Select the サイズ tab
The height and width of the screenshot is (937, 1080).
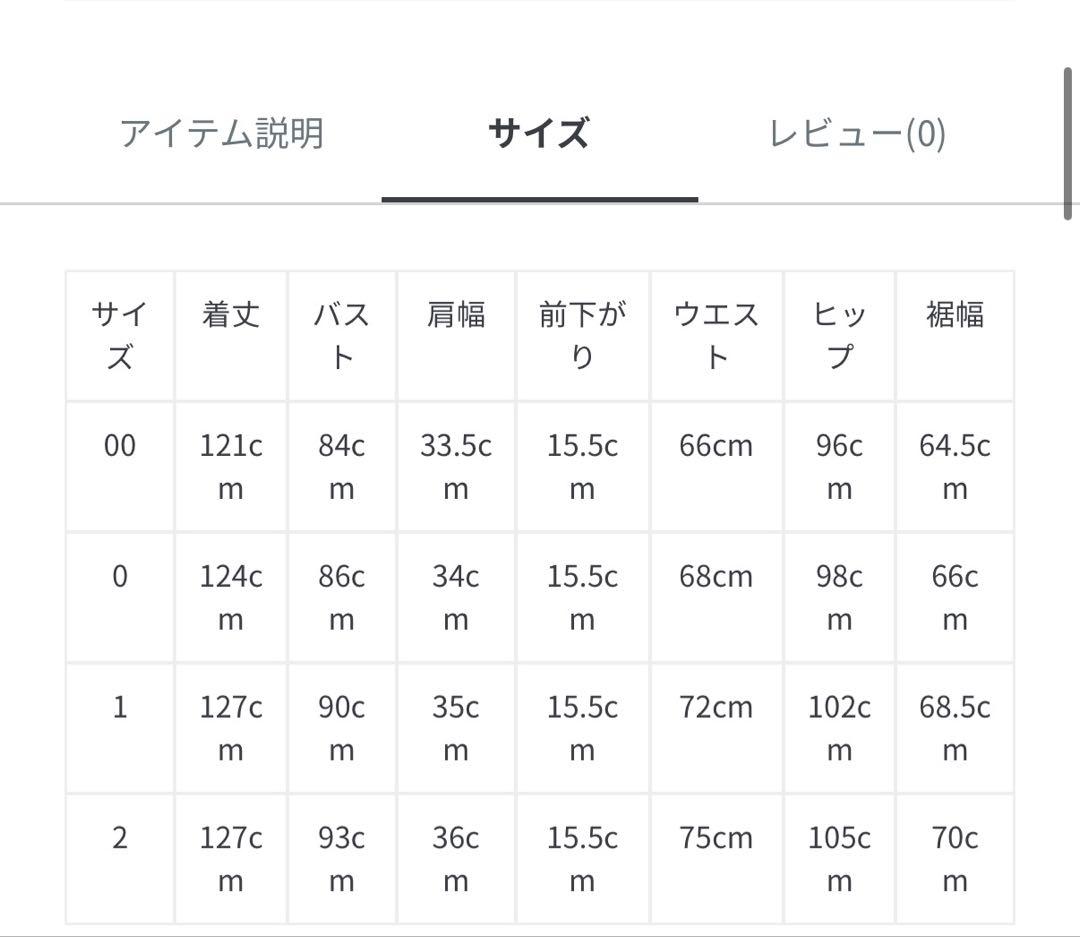[x=537, y=132]
